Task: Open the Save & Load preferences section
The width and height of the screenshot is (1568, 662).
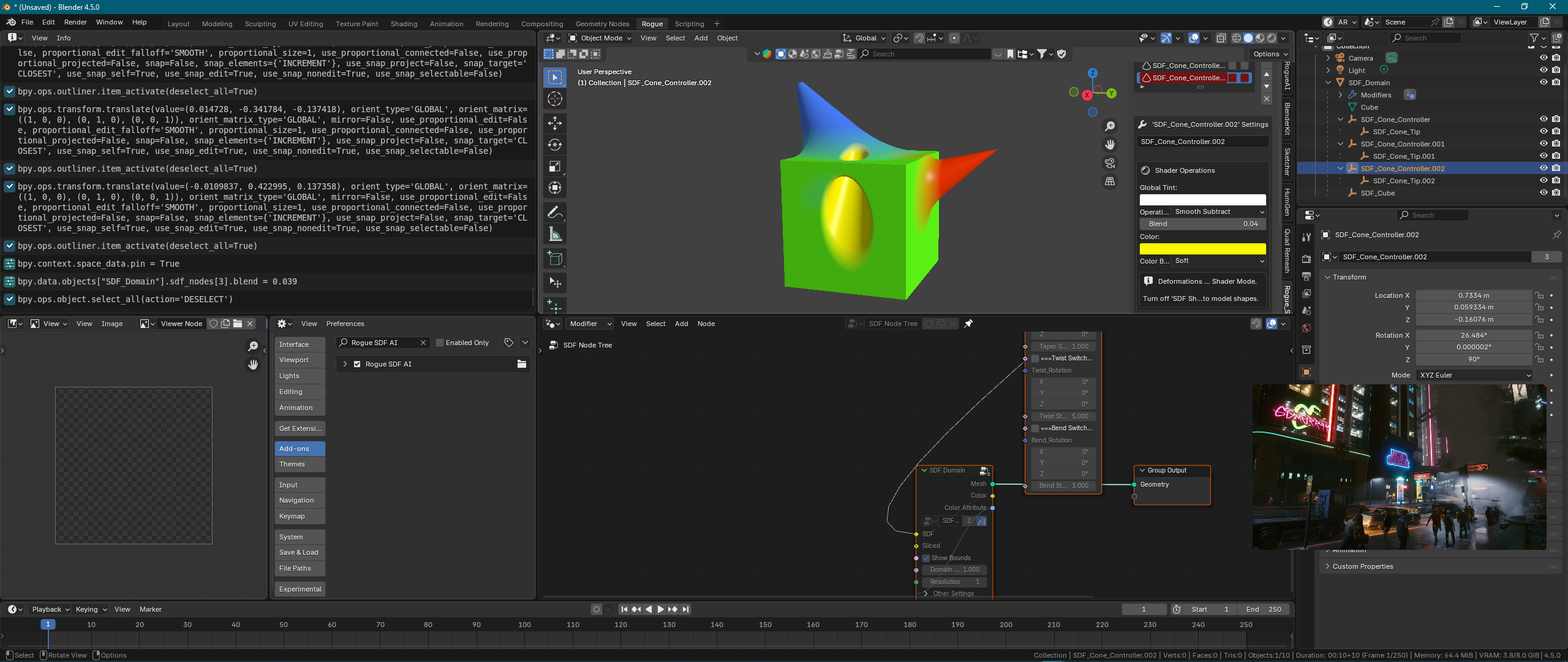Action: [300, 552]
